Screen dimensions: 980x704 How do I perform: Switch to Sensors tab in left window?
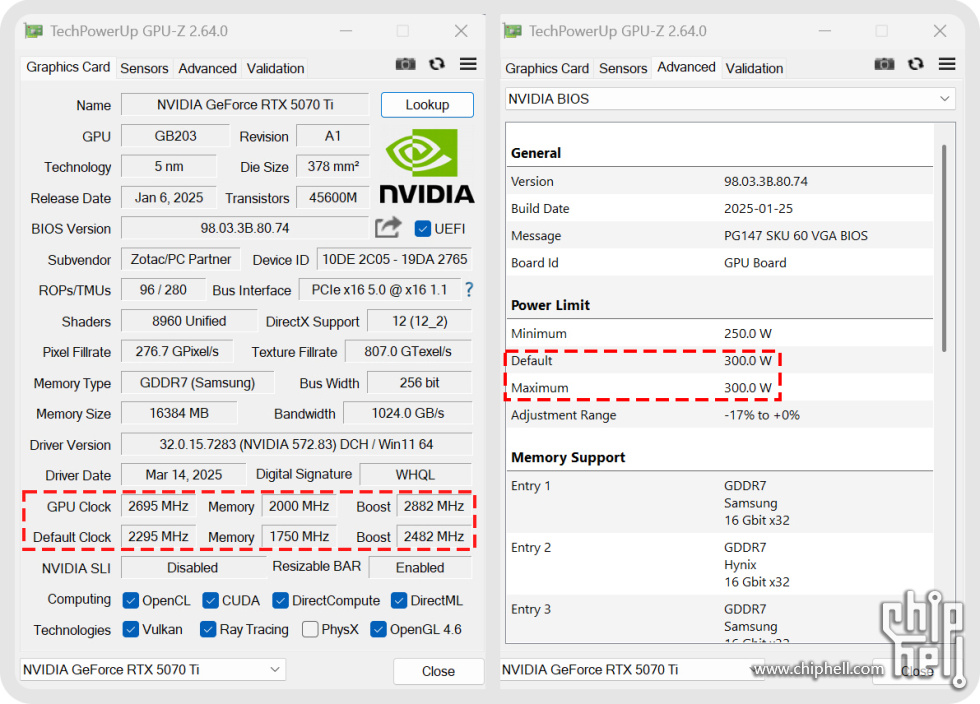(144, 68)
